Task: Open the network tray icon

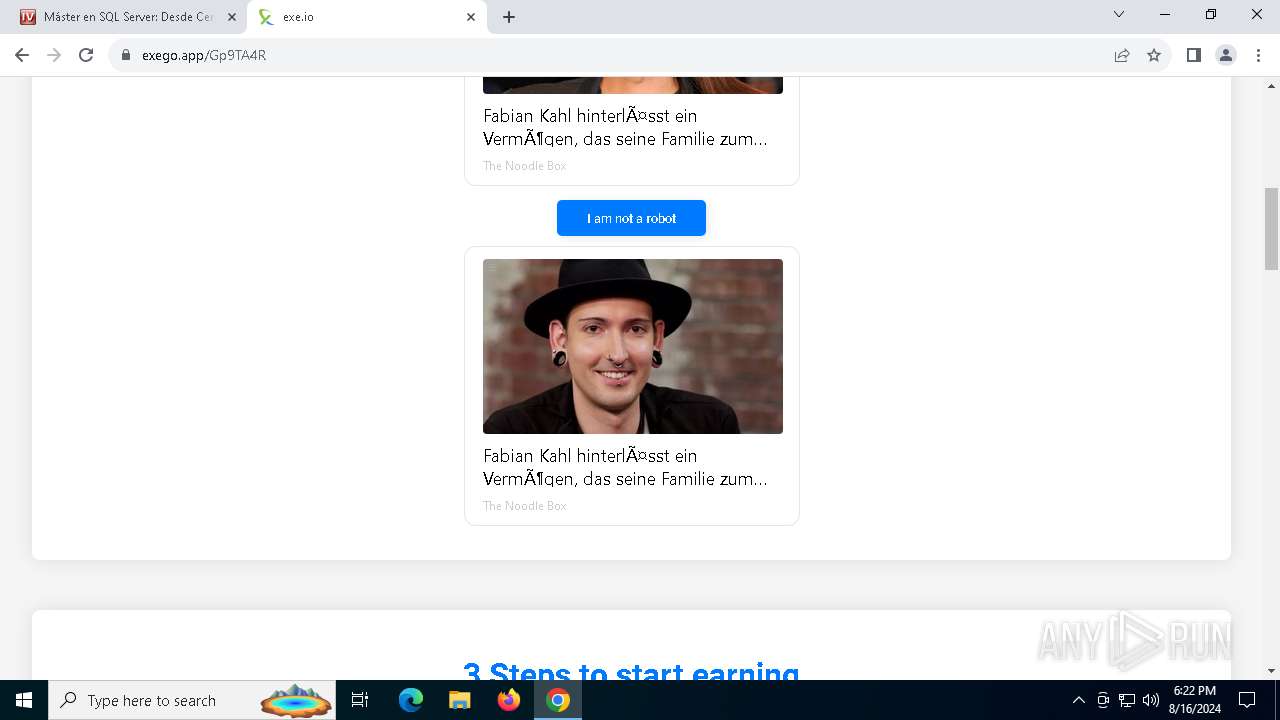Action: (1127, 700)
